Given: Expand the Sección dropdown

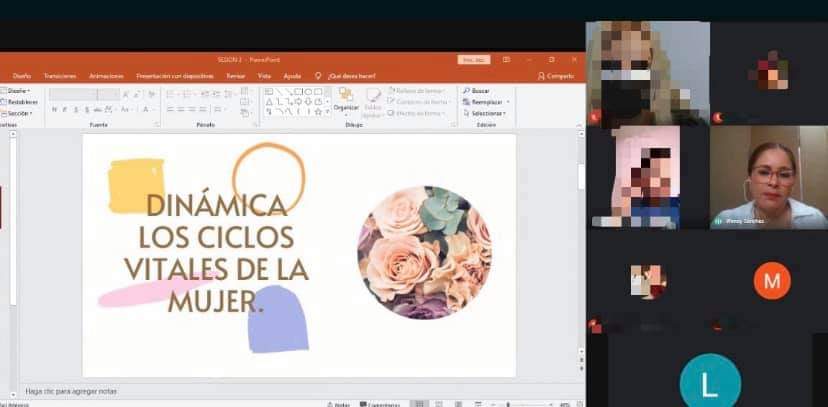Looking at the screenshot, I should [x=19, y=113].
